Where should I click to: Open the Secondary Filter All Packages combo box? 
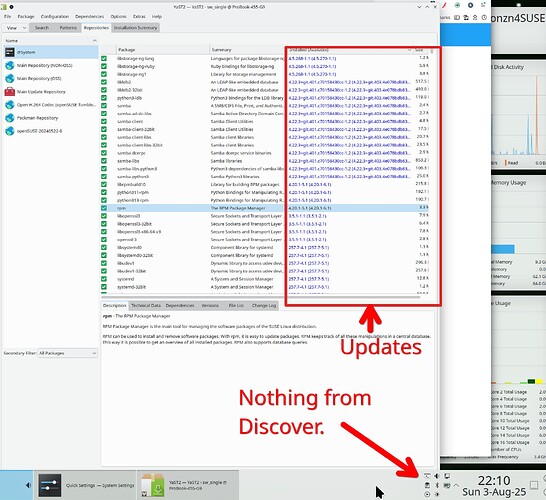coord(68,353)
